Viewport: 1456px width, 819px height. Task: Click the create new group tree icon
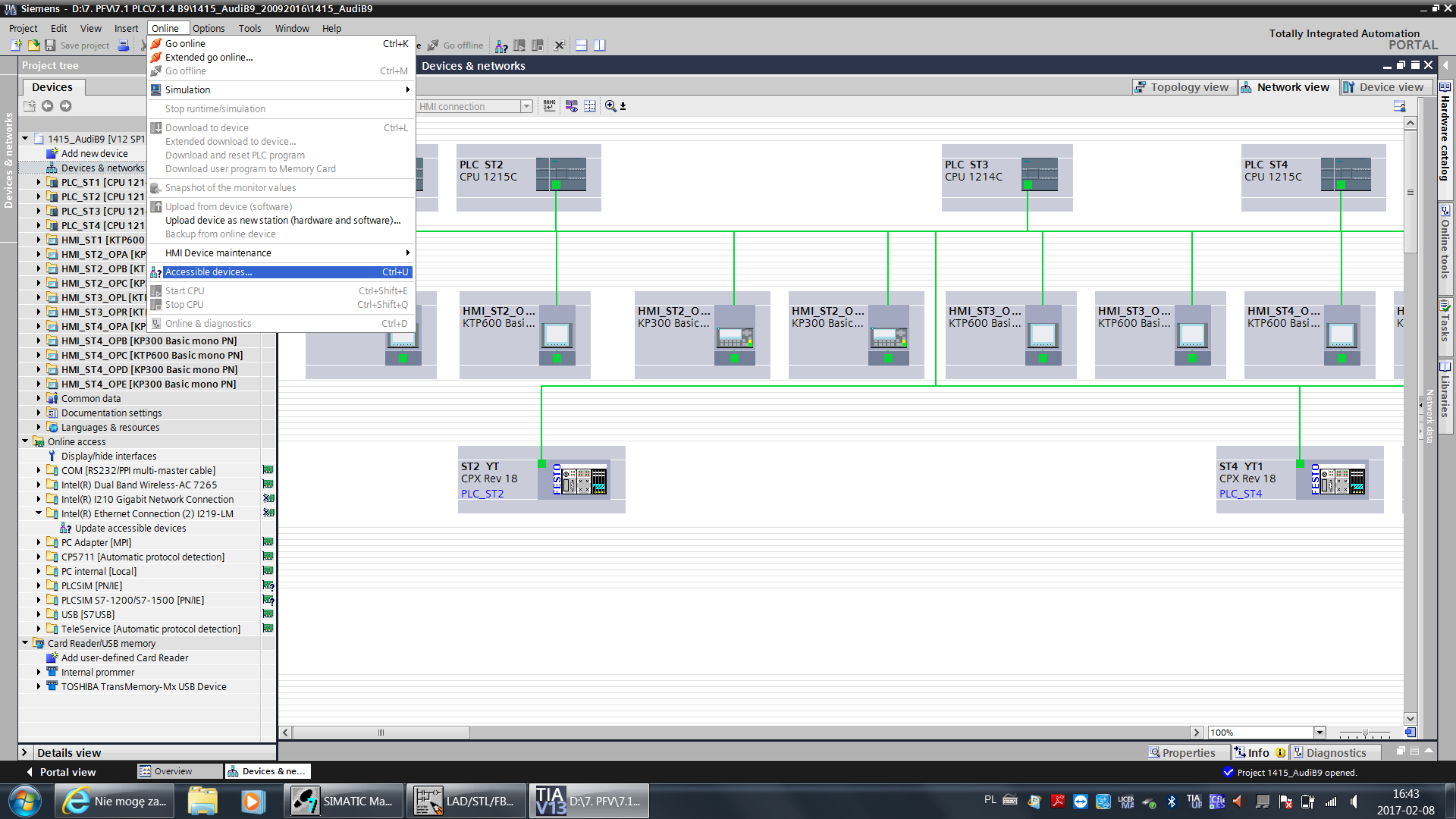click(29, 106)
